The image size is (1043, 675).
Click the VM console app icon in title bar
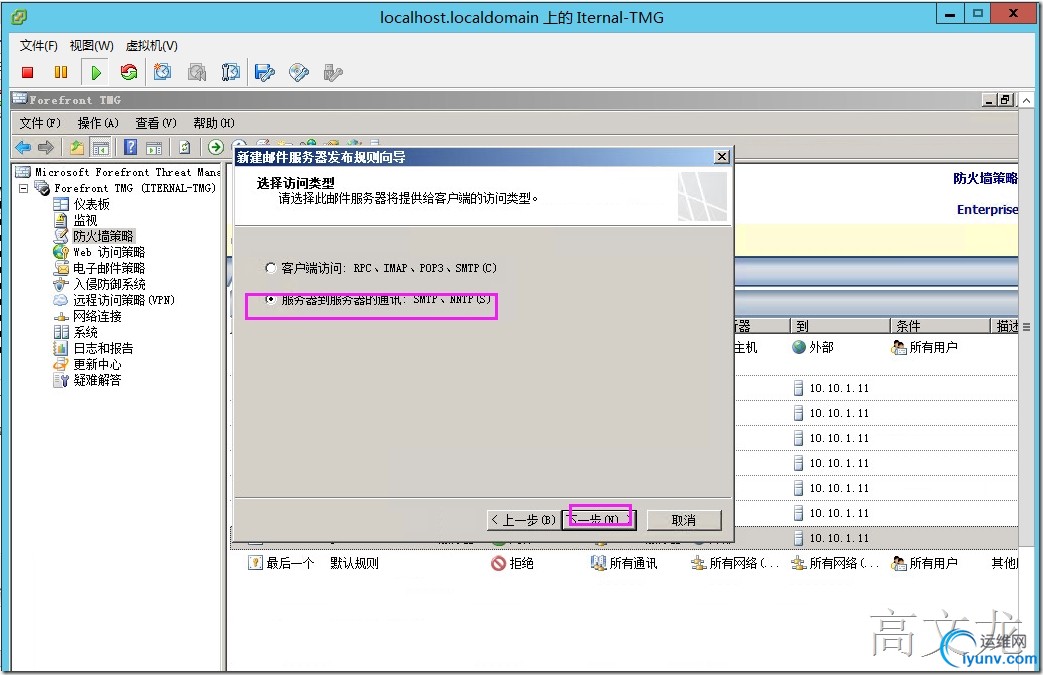[x=19, y=17]
